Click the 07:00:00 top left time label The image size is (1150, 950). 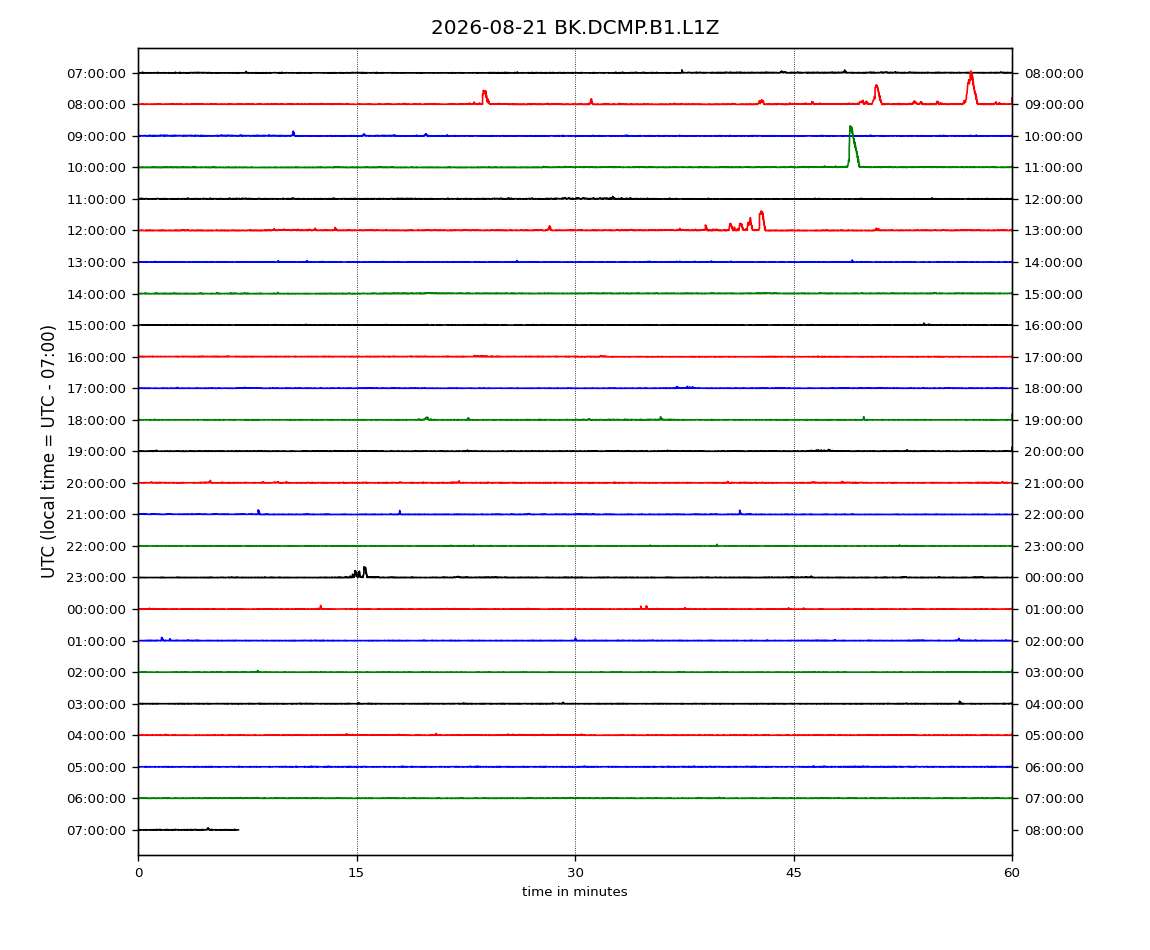point(96,73)
